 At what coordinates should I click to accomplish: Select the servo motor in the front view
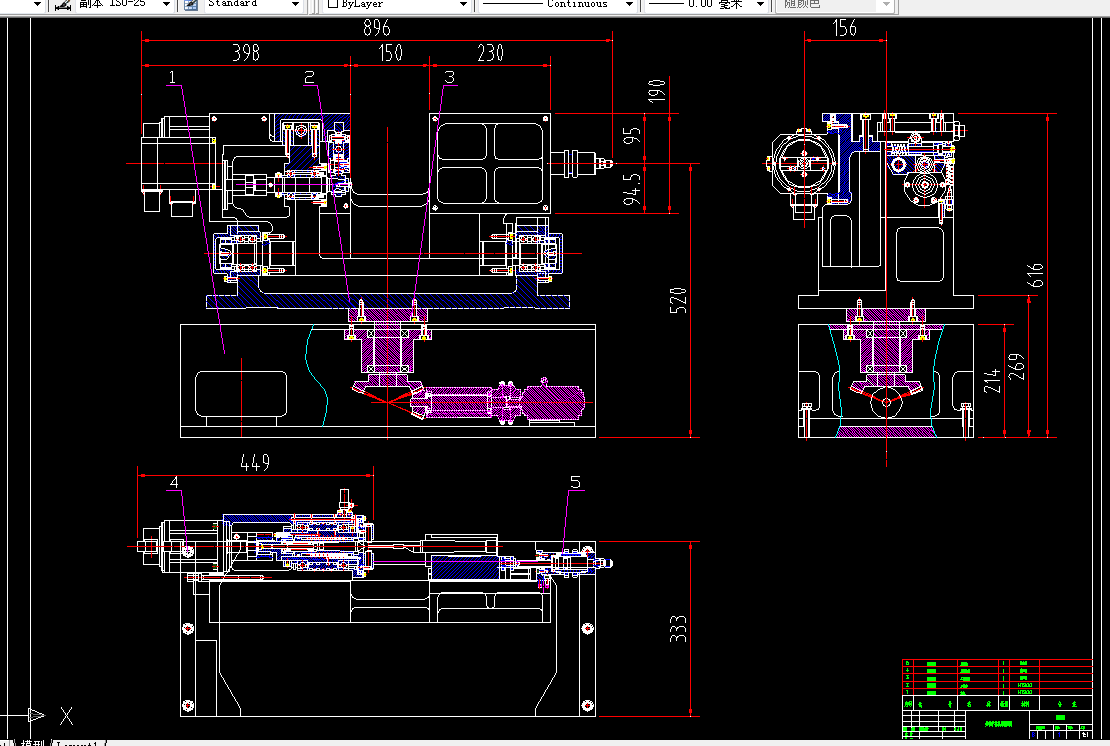pyautogui.click(x=176, y=166)
